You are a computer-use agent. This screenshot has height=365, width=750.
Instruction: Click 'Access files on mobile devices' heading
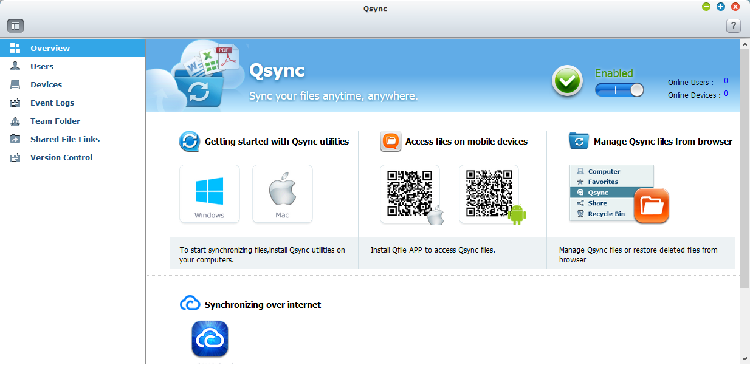pos(466,142)
